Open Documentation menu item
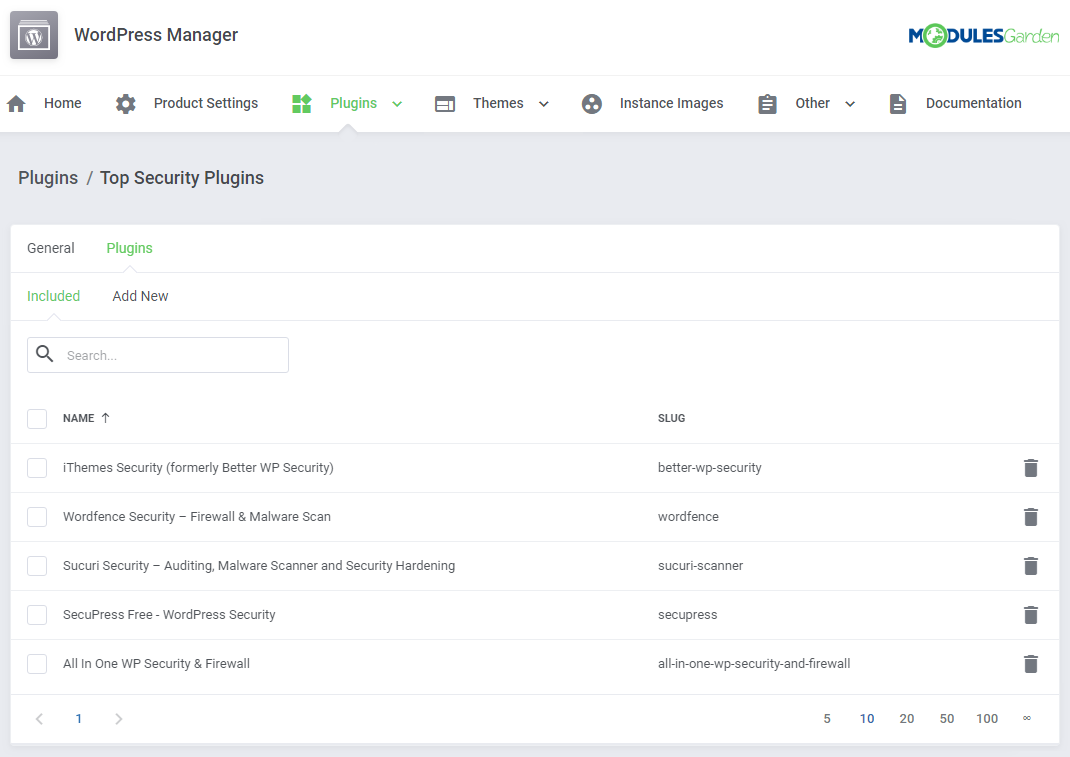The width and height of the screenshot is (1070, 757). [974, 103]
